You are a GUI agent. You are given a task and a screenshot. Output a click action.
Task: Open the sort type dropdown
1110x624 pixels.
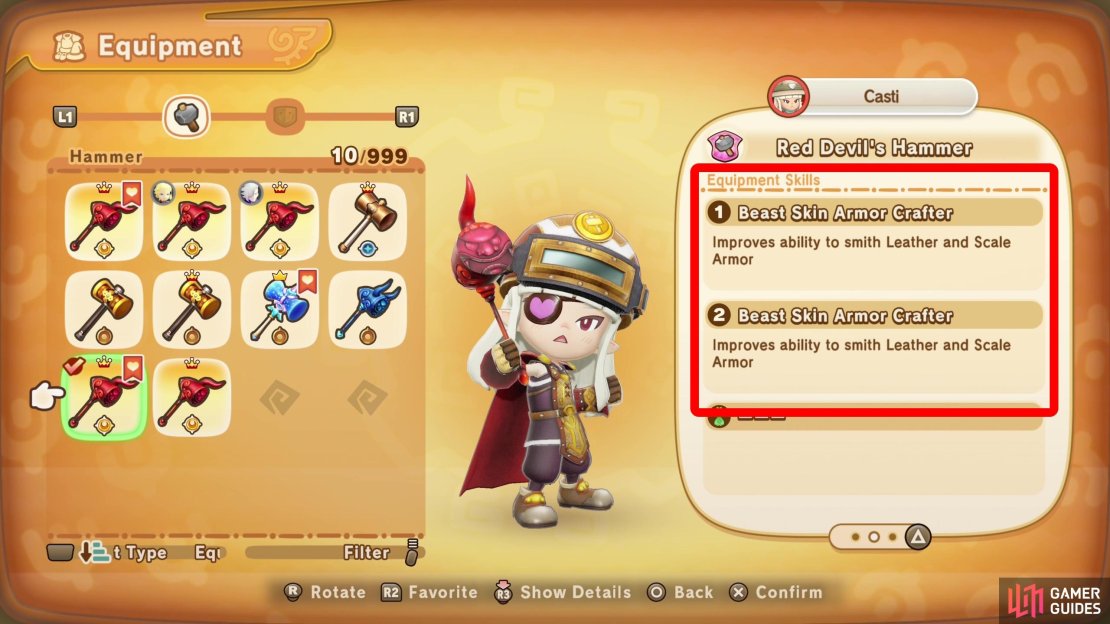point(123,552)
